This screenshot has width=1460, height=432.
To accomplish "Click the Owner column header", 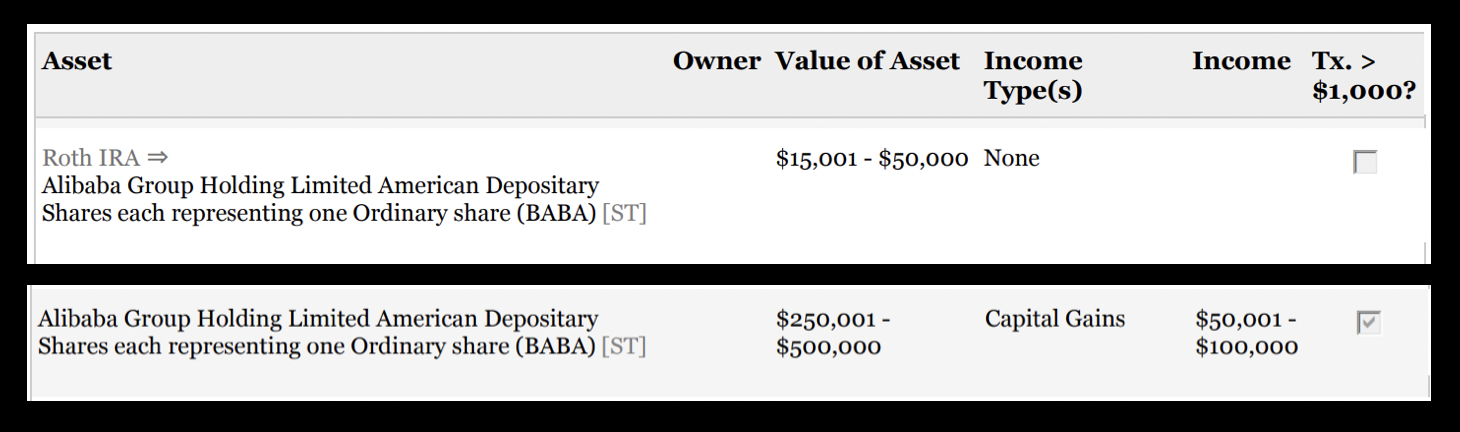I will pos(716,61).
